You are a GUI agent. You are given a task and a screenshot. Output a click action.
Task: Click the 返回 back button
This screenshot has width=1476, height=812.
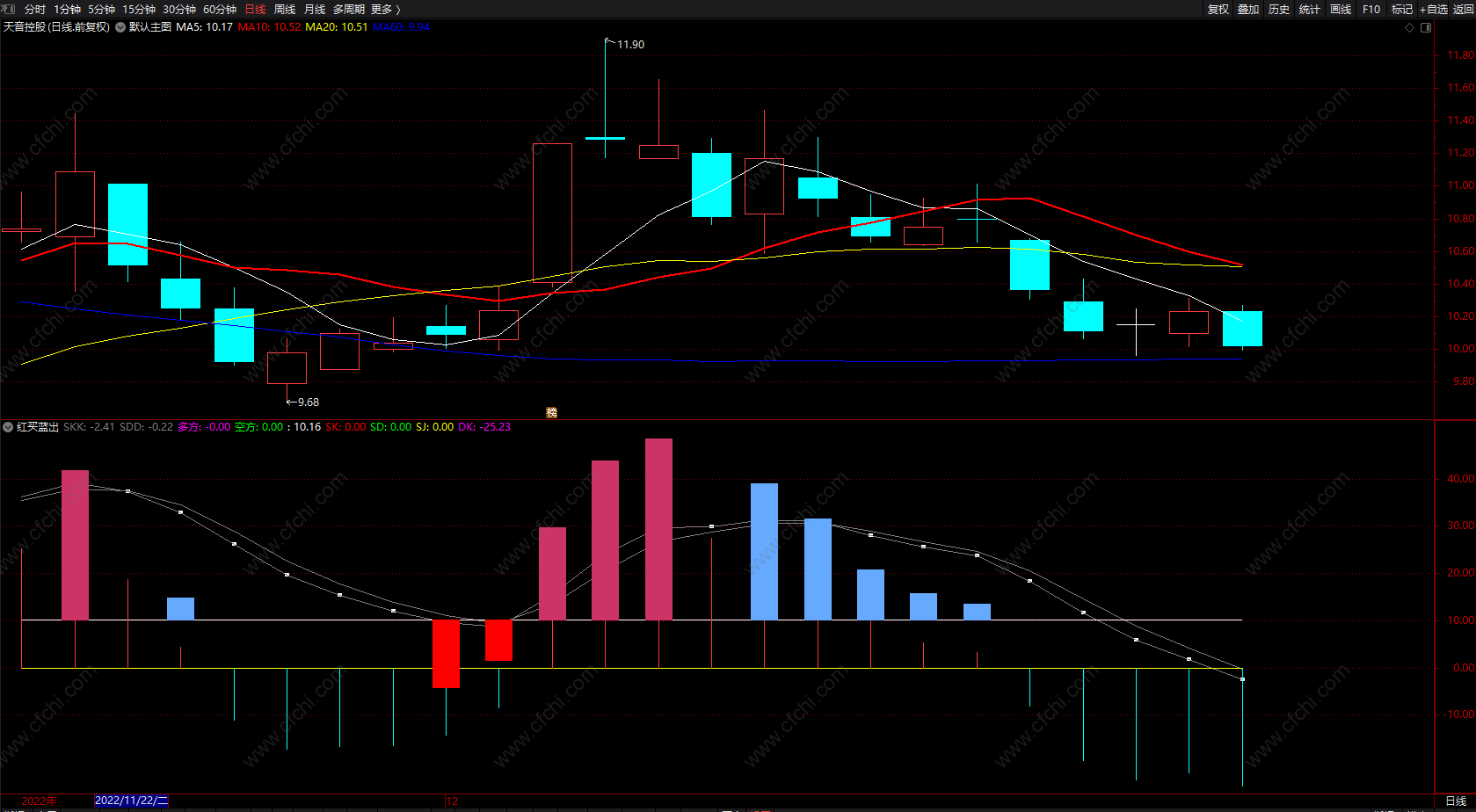(x=1463, y=9)
